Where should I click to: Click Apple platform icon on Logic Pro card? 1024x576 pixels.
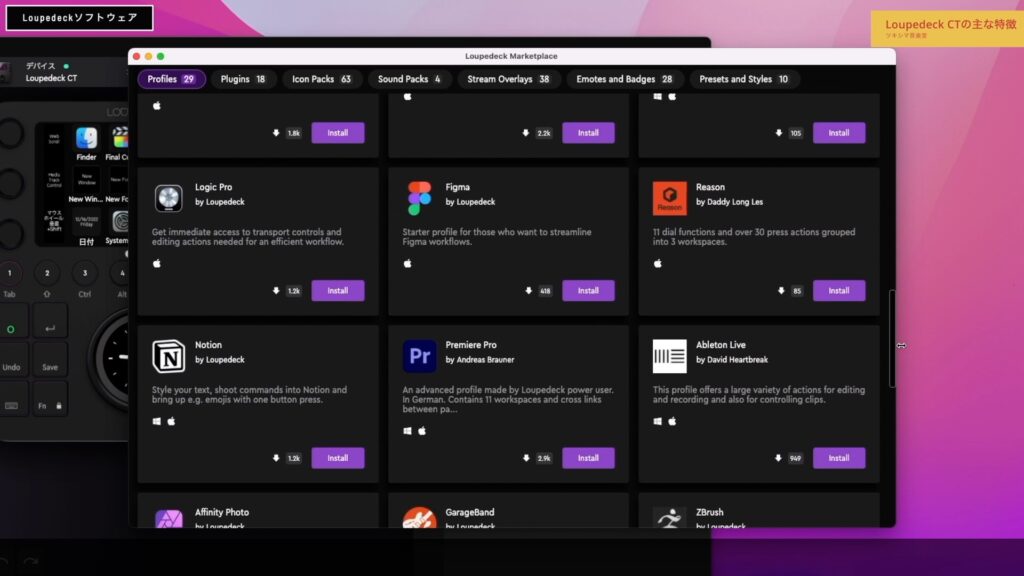pyautogui.click(x=157, y=263)
